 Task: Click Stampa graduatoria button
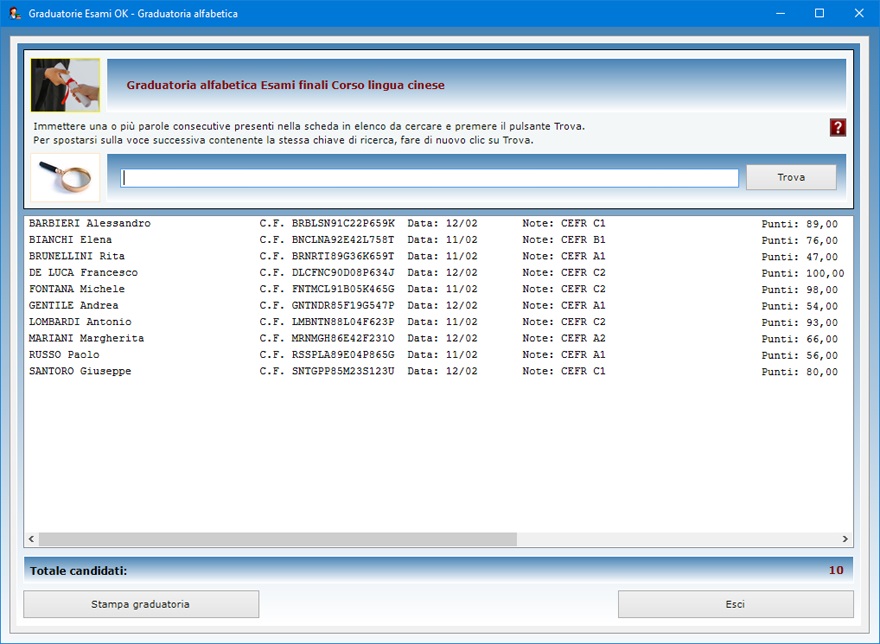(141, 604)
